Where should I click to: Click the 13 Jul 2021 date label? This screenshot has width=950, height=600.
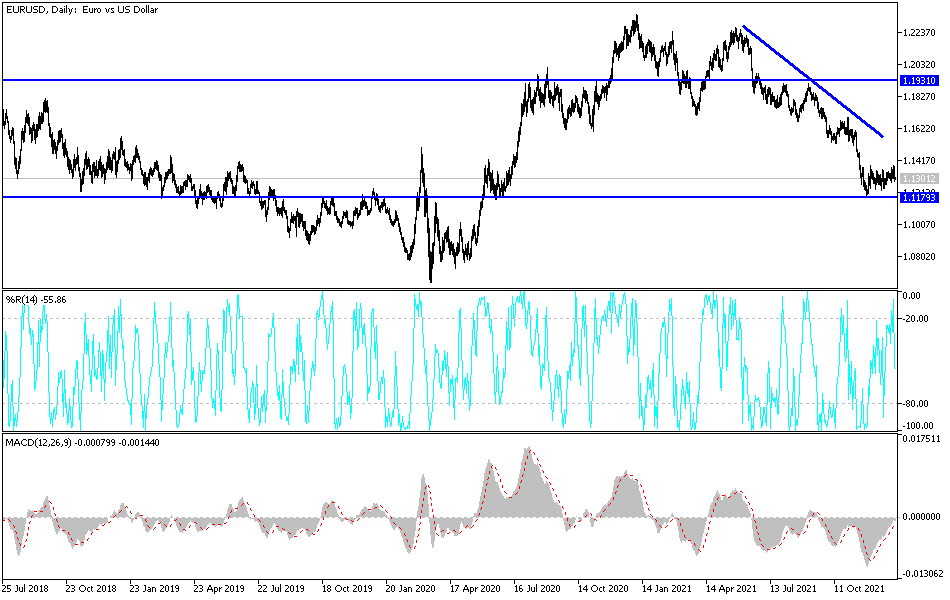coord(793,588)
